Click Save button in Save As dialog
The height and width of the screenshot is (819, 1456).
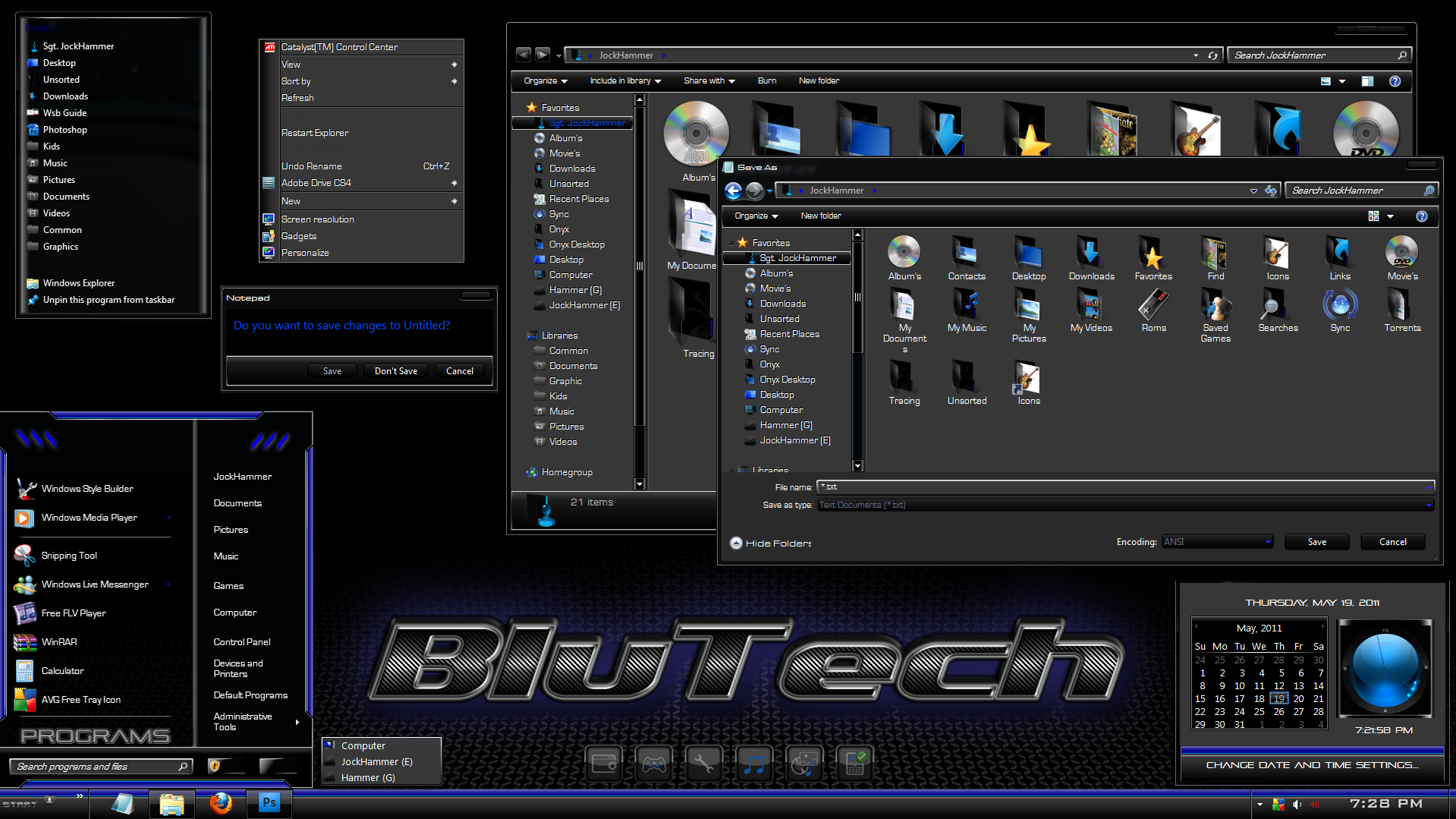point(1316,542)
